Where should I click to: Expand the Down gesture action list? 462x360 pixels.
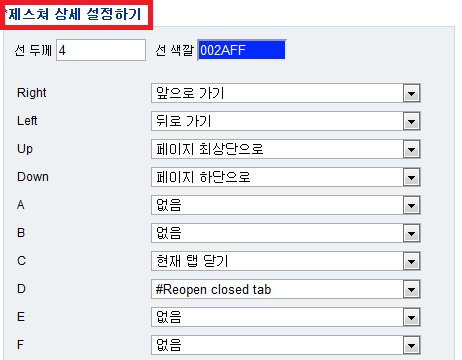(x=411, y=177)
